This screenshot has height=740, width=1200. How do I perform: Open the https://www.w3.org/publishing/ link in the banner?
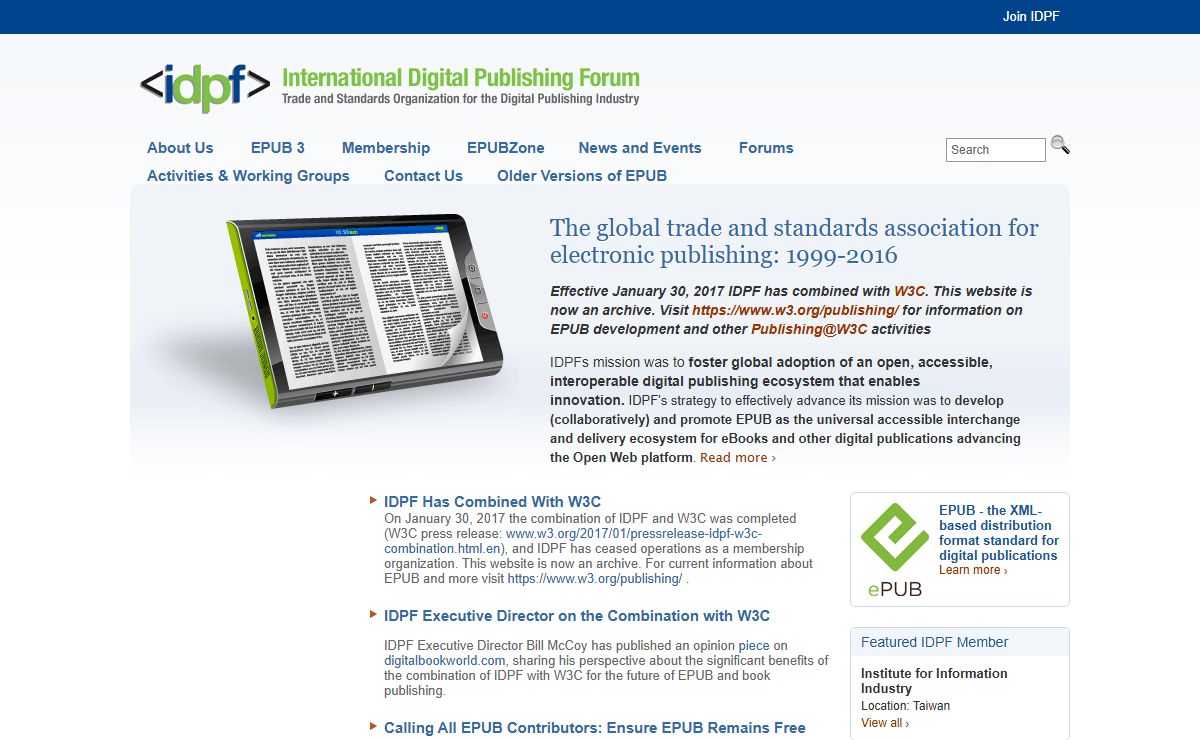click(795, 310)
